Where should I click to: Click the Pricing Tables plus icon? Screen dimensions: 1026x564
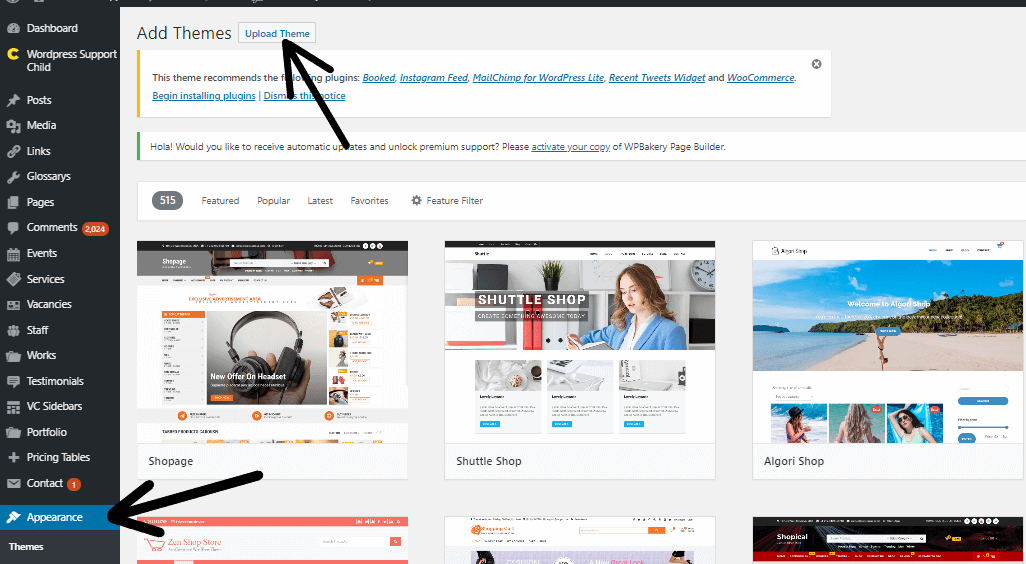pyautogui.click(x=13, y=458)
